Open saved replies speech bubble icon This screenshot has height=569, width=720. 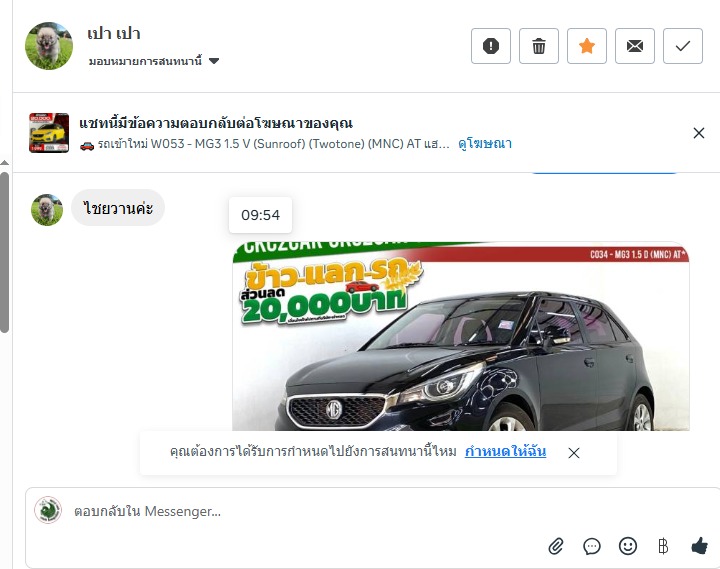pos(592,546)
